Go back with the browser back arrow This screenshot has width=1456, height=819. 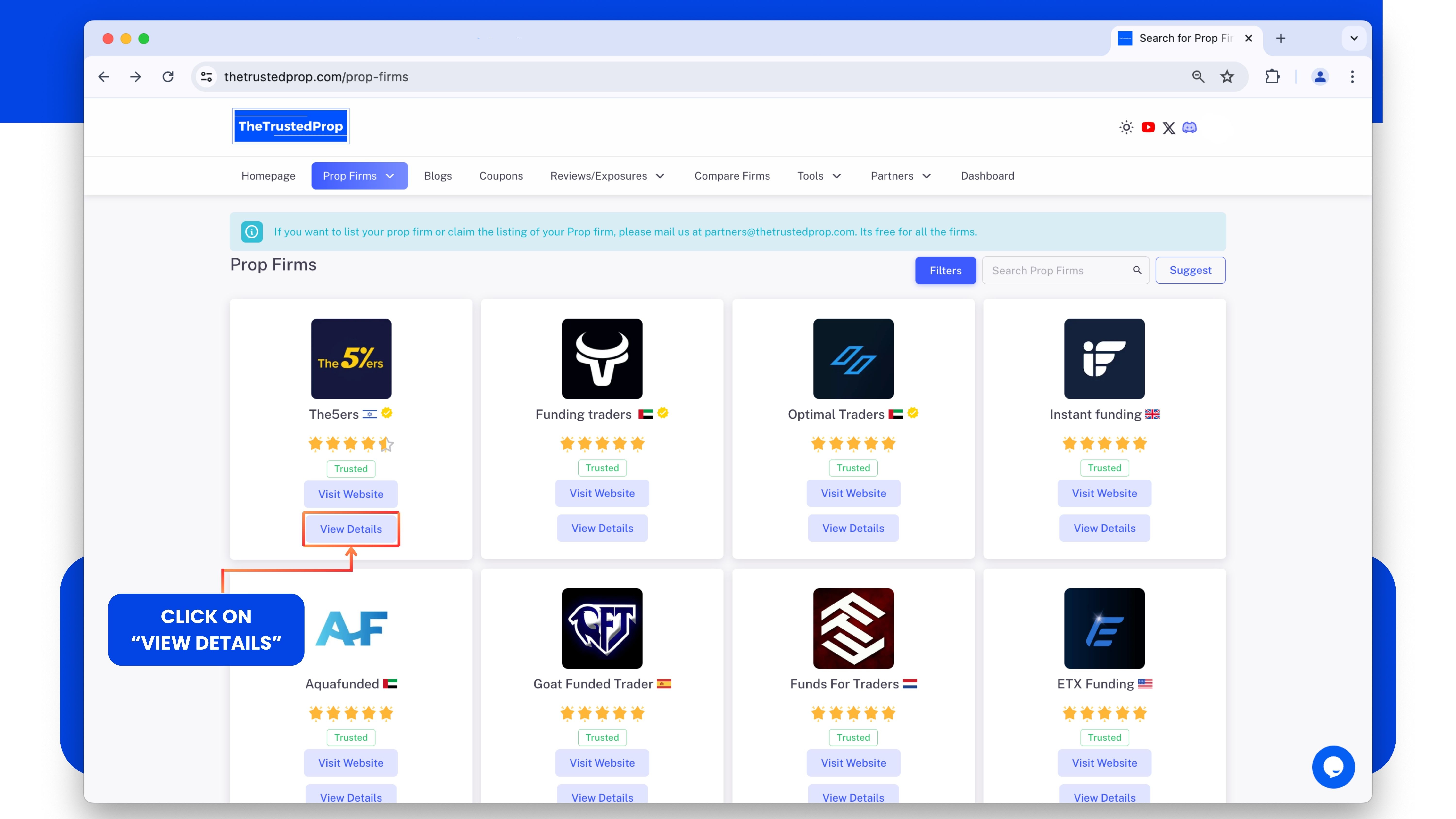(x=103, y=77)
